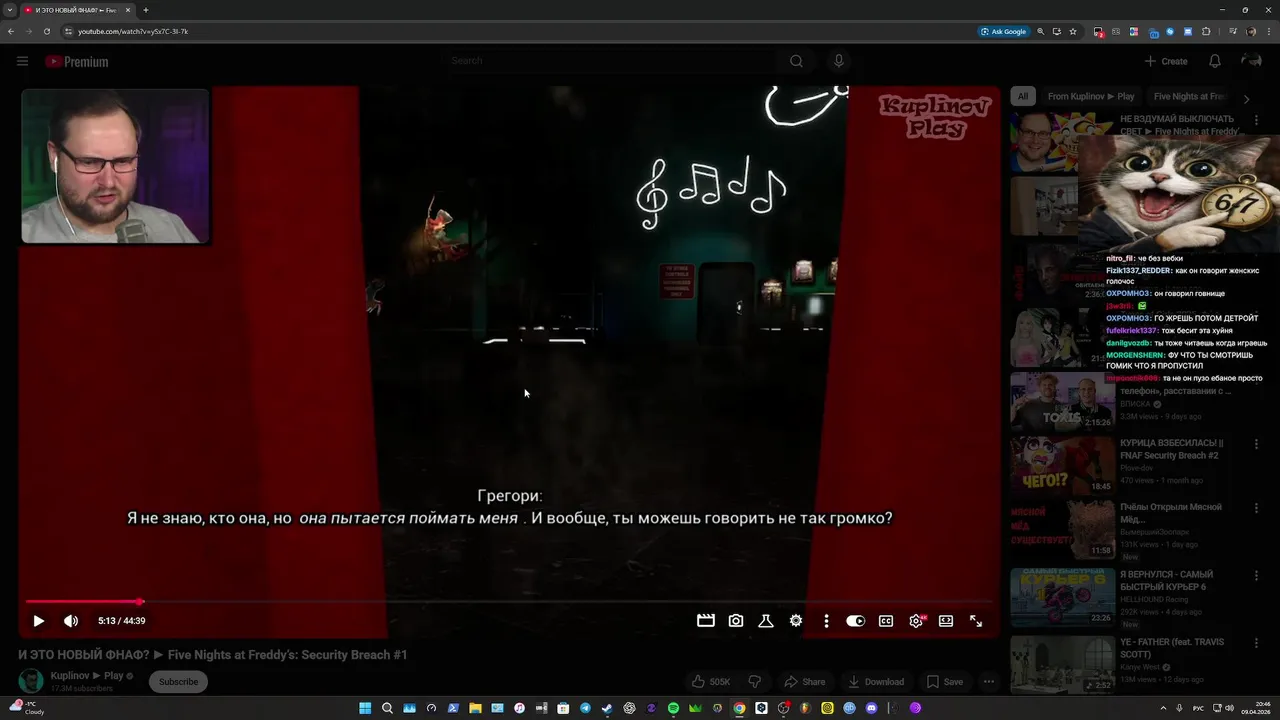Show next filter chips with right arrow

pos(1246,98)
